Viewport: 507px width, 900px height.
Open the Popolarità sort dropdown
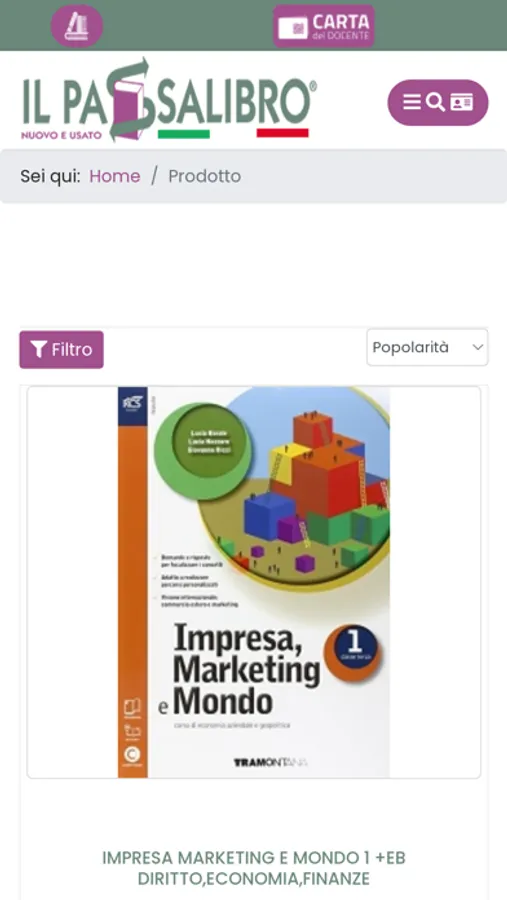coord(427,347)
